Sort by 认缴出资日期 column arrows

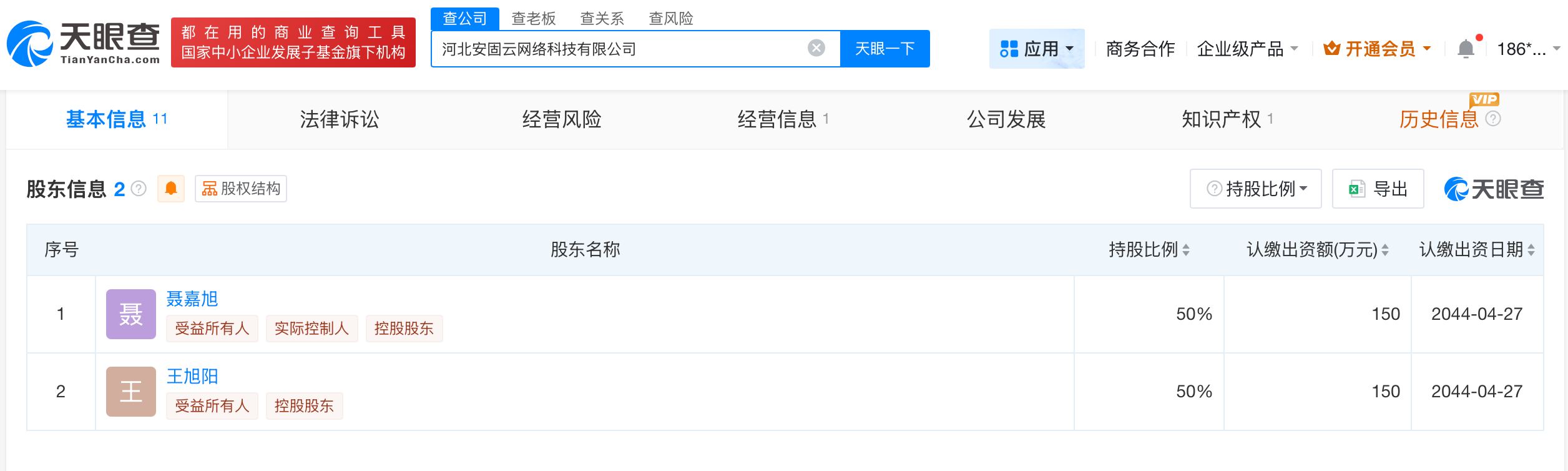(x=1531, y=250)
